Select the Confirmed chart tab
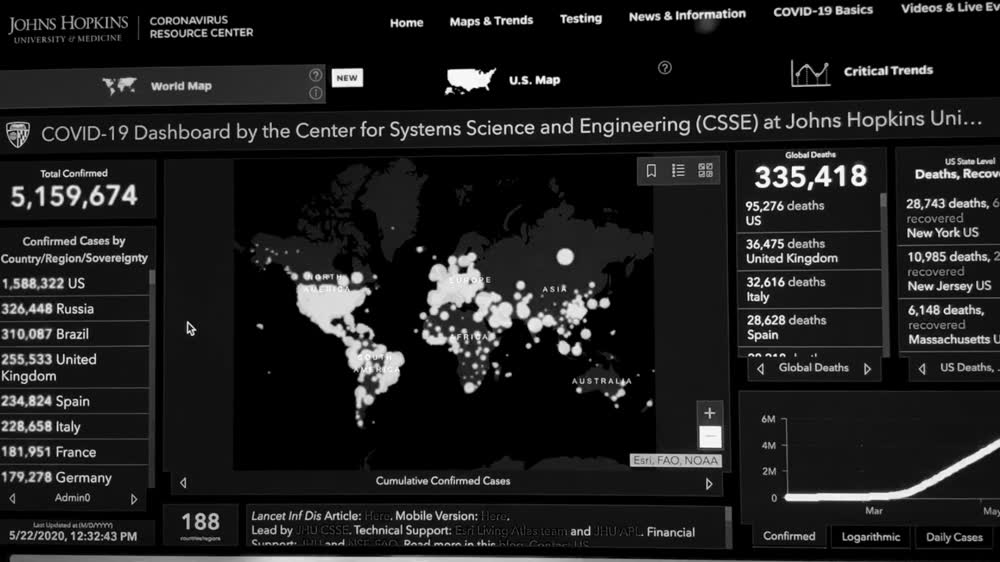The height and width of the screenshot is (562, 1000). [789, 536]
